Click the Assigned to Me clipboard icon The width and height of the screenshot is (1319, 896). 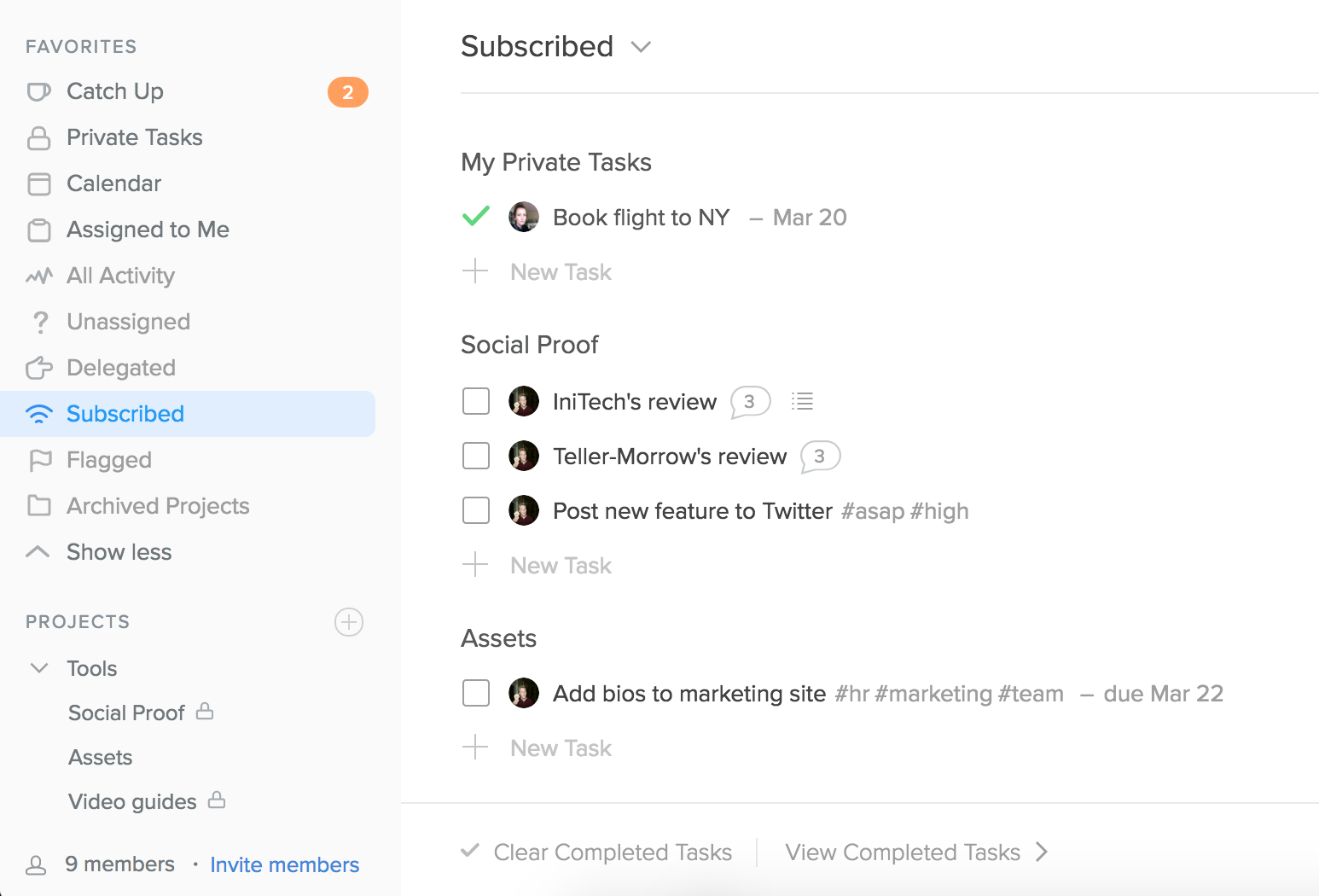39,230
